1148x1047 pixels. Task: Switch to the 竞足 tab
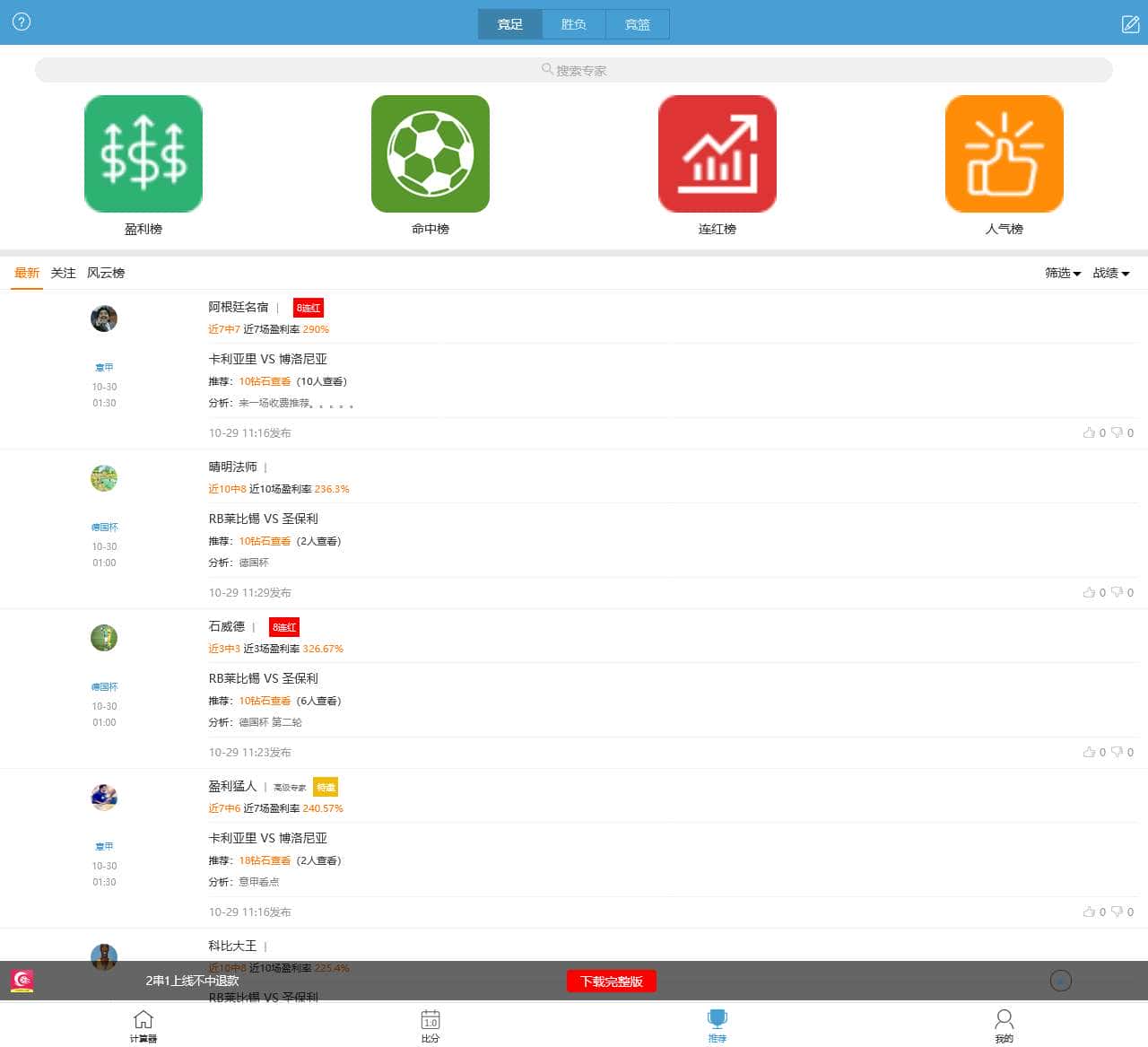pos(510,24)
